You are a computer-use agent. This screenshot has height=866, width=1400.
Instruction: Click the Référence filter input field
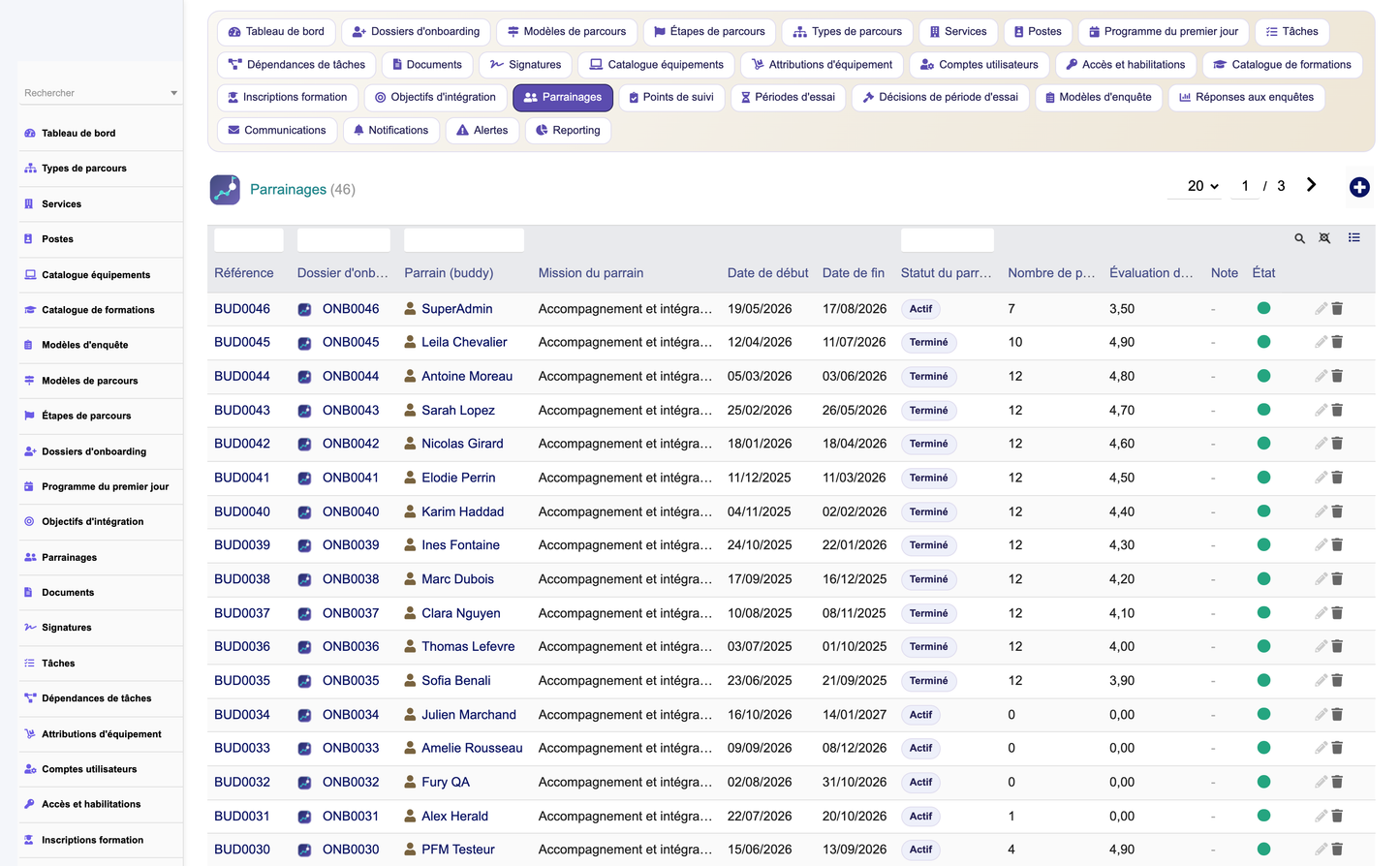coord(249,240)
